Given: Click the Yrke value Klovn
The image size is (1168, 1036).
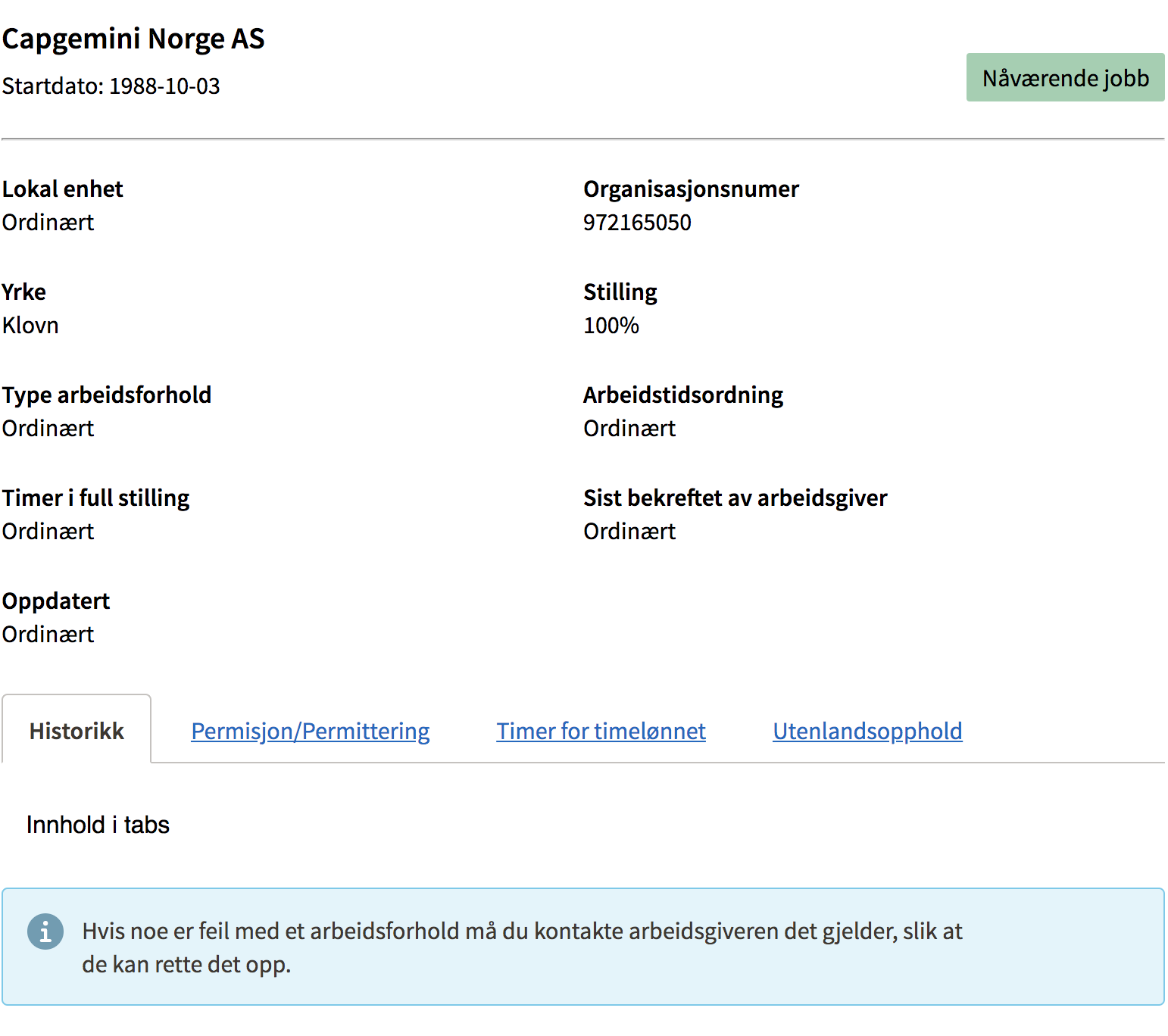Looking at the screenshot, I should pyautogui.click(x=30, y=326).
